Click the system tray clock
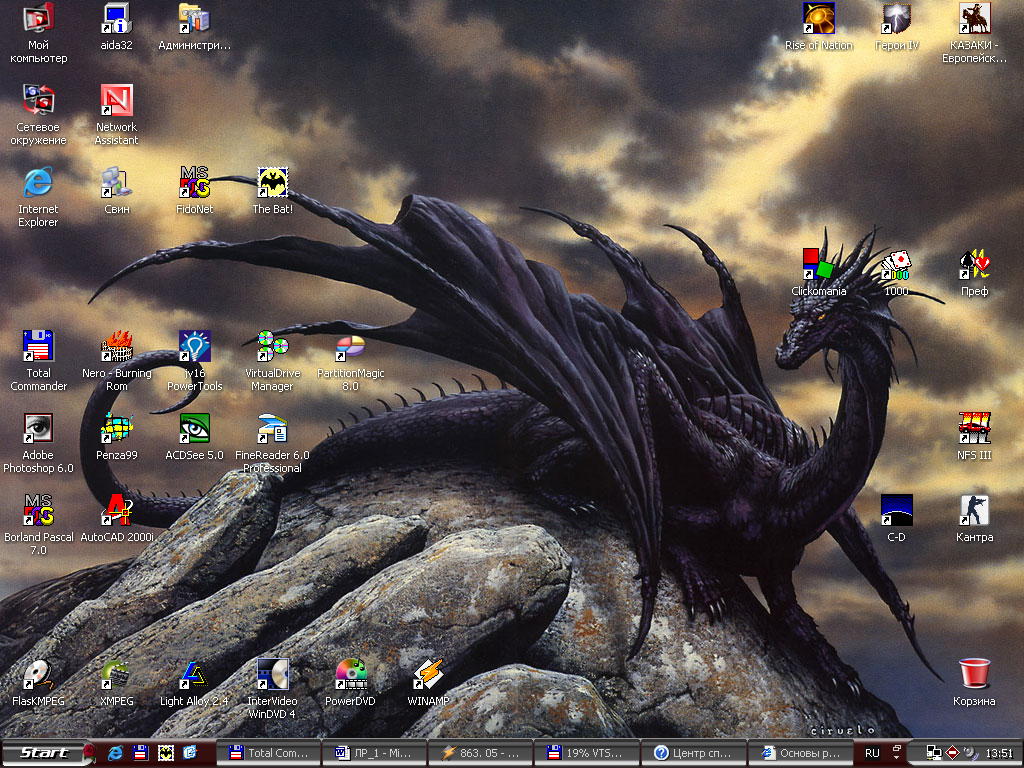The height and width of the screenshot is (768, 1024). coord(998,753)
